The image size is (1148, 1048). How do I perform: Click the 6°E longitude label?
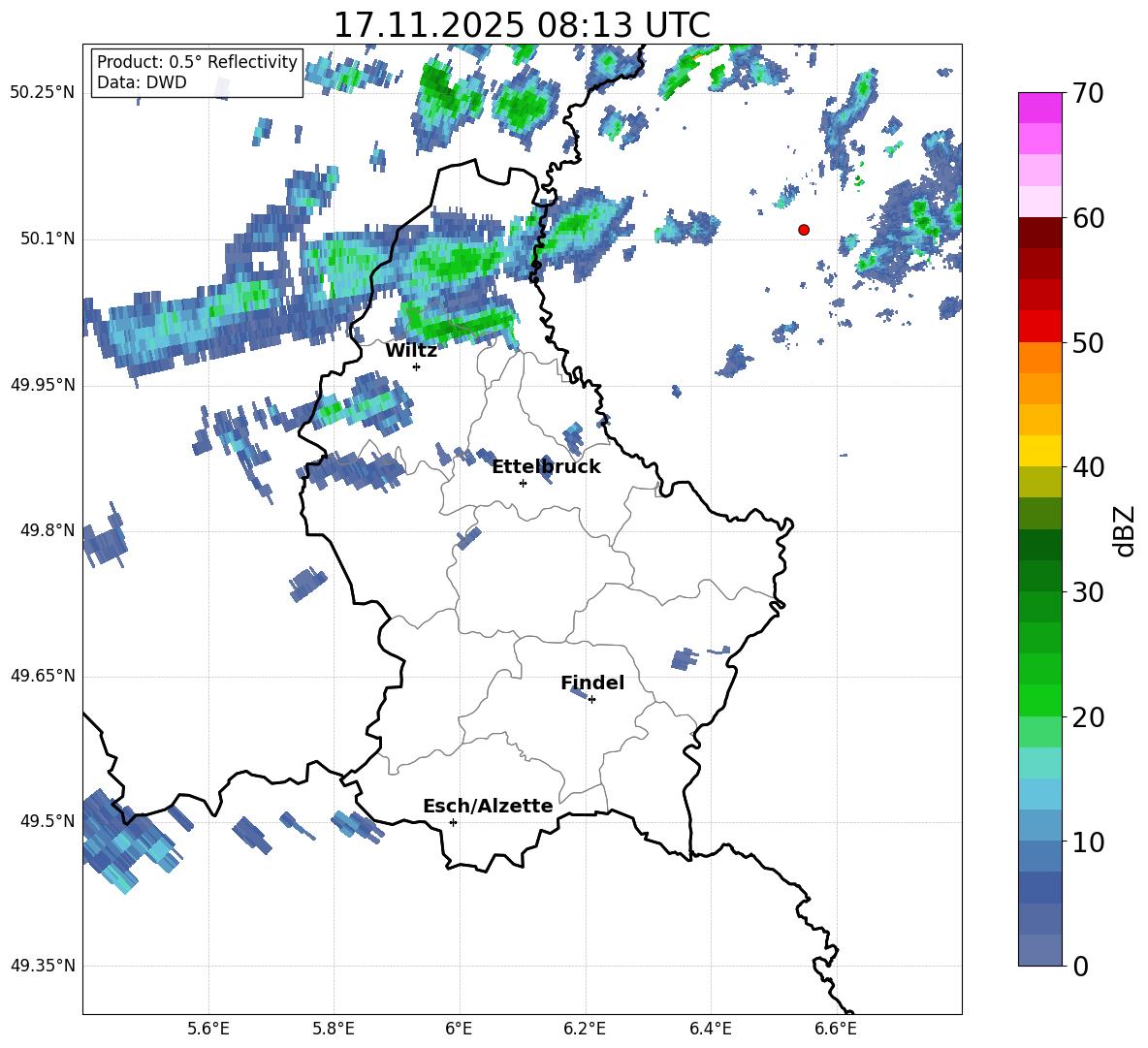point(459,1029)
